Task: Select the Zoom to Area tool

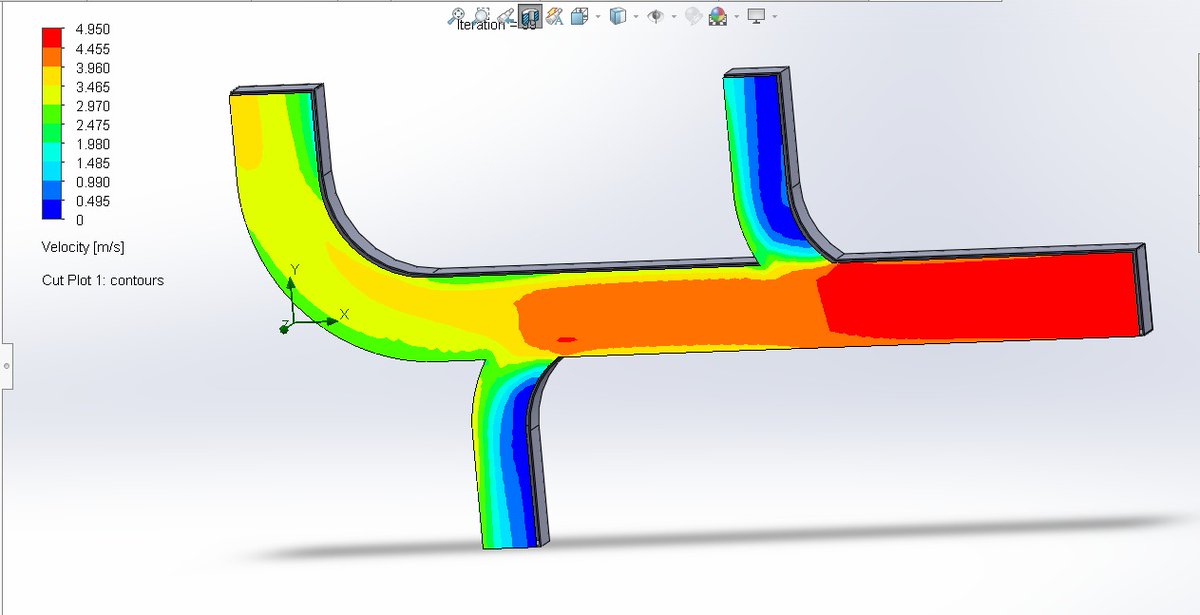Action: click(480, 16)
